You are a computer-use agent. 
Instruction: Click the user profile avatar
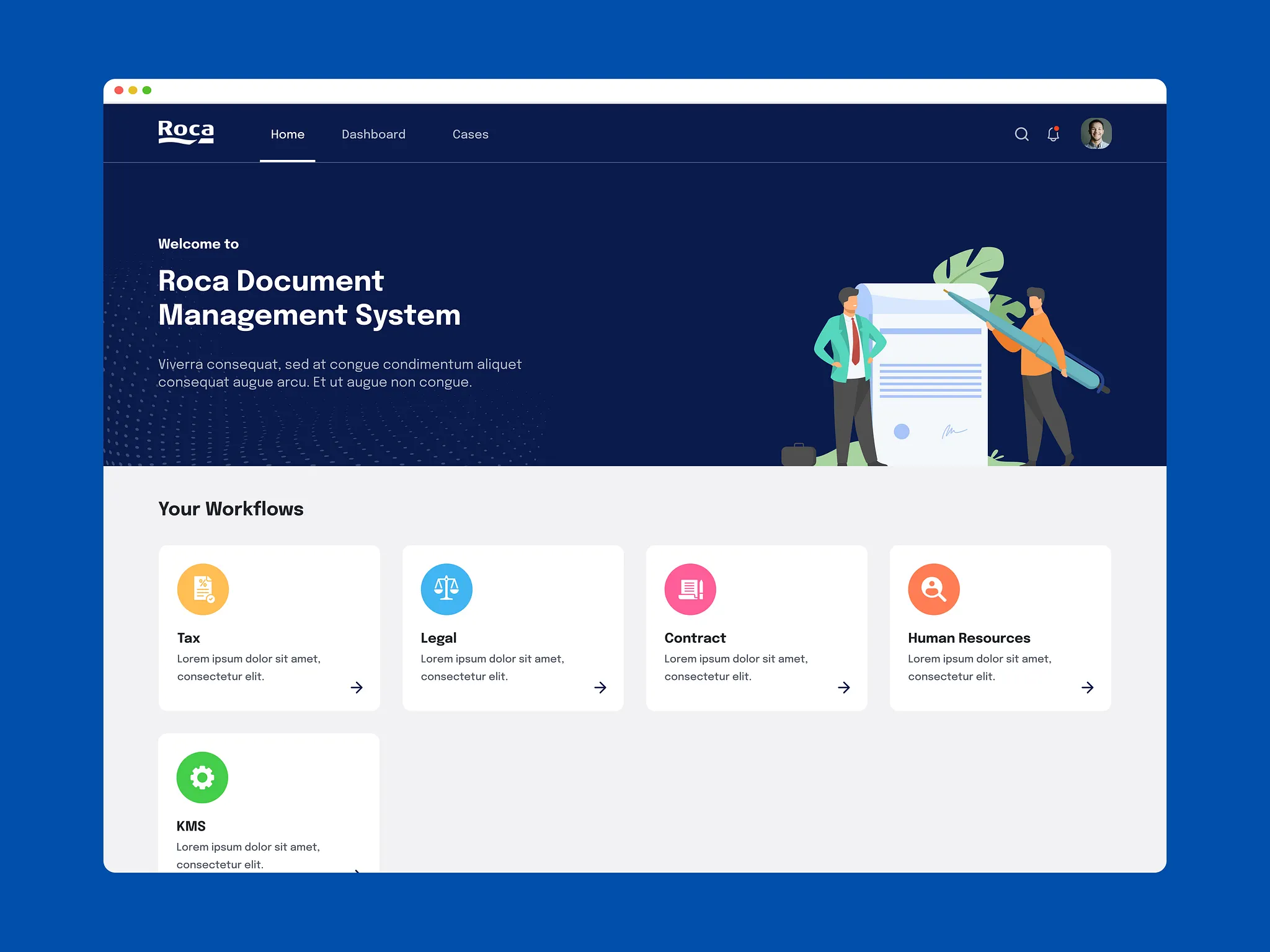tap(1096, 133)
